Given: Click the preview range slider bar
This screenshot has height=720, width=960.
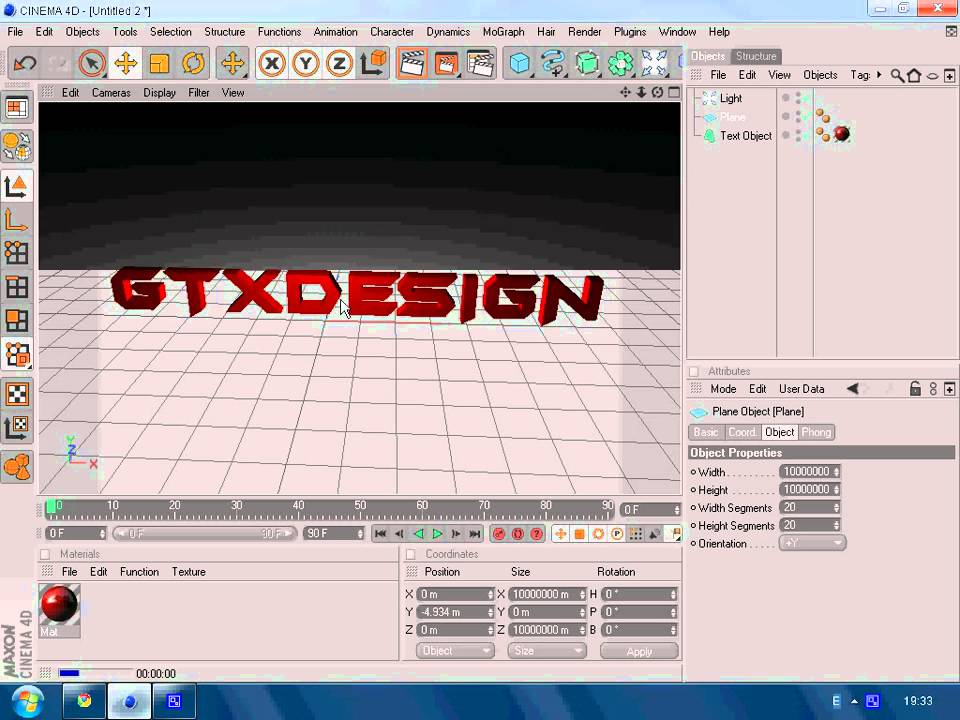Looking at the screenshot, I should click(x=204, y=534).
